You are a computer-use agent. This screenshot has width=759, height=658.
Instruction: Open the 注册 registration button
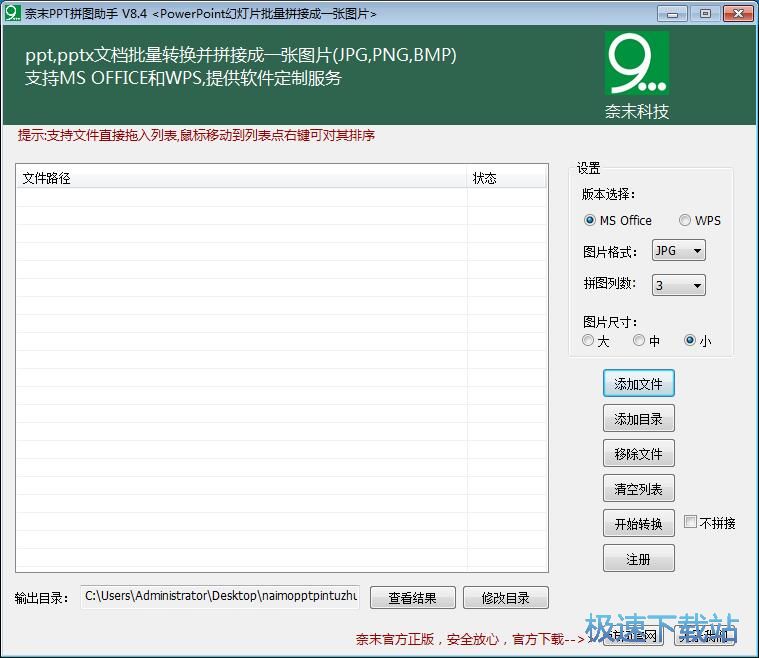(x=638, y=559)
